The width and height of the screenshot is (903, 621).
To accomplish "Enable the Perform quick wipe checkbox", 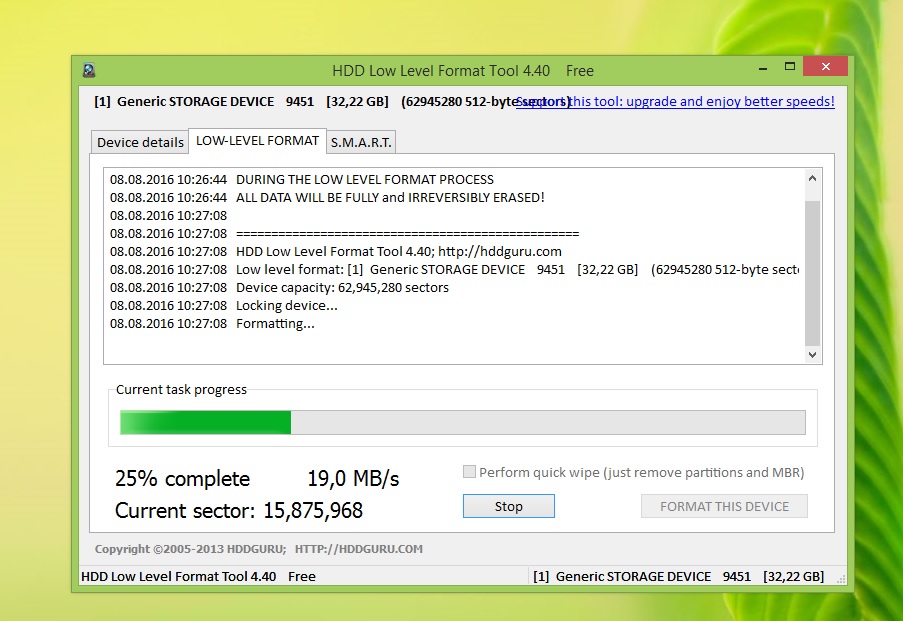I will click(469, 472).
